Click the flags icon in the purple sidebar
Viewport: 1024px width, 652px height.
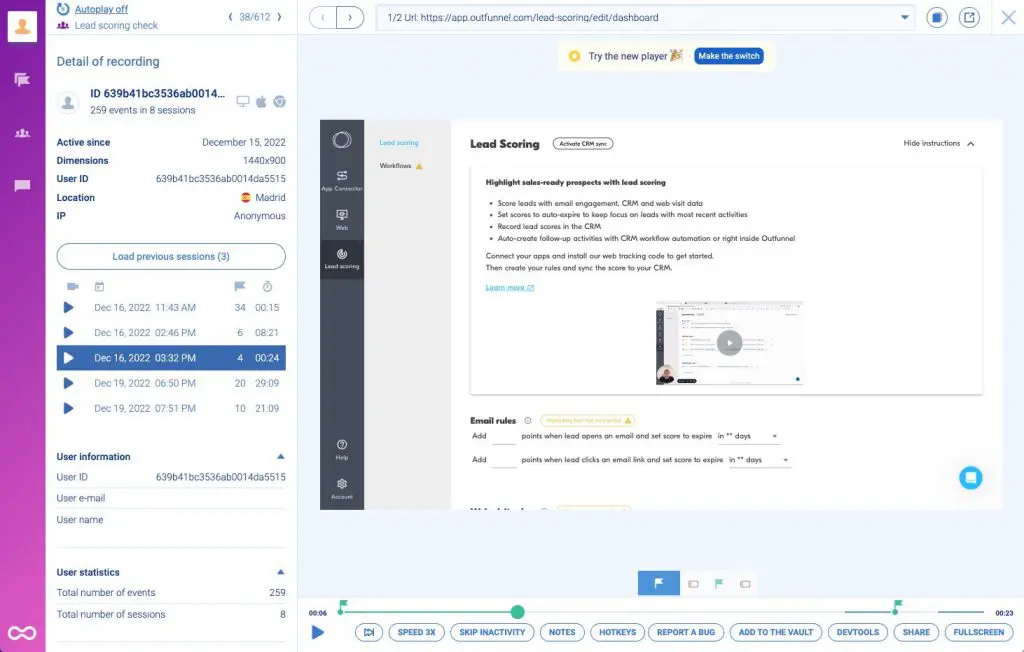[22, 80]
